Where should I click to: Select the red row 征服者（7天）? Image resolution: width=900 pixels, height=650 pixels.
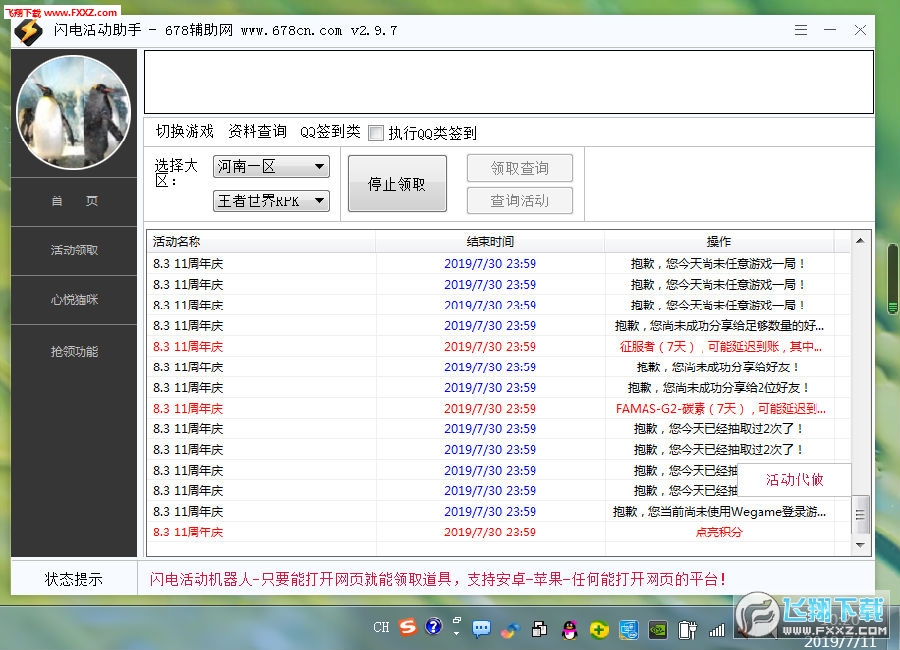(x=498, y=346)
